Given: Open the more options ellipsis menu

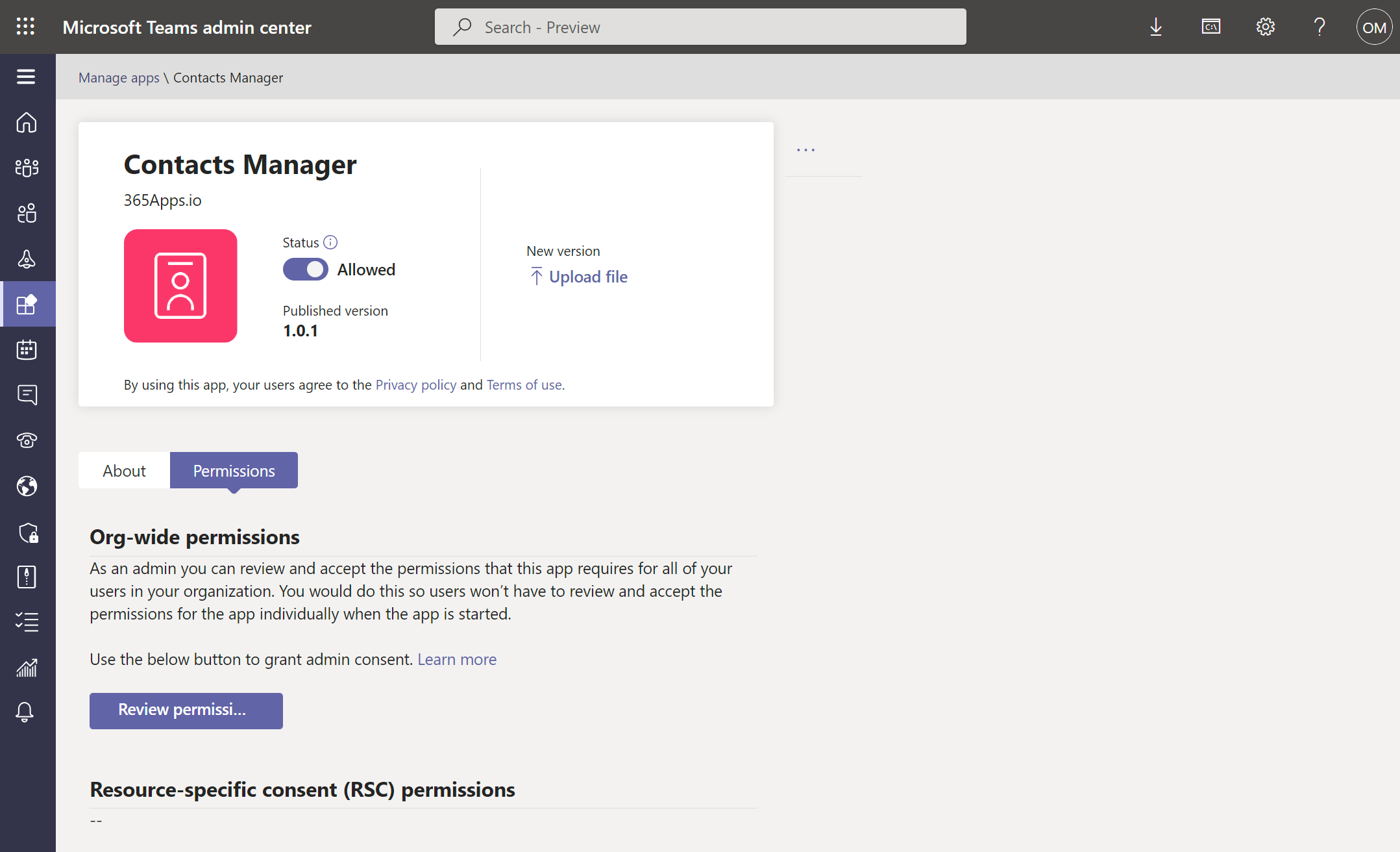Looking at the screenshot, I should pyautogui.click(x=805, y=150).
